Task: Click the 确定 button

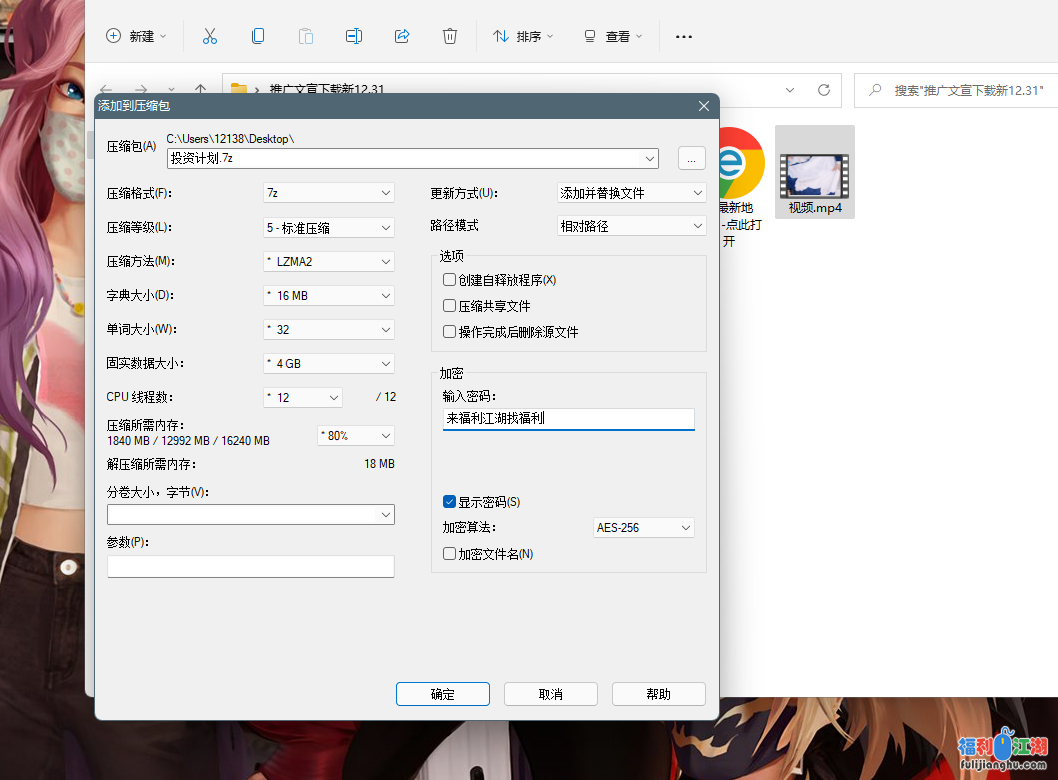Action: click(442, 694)
